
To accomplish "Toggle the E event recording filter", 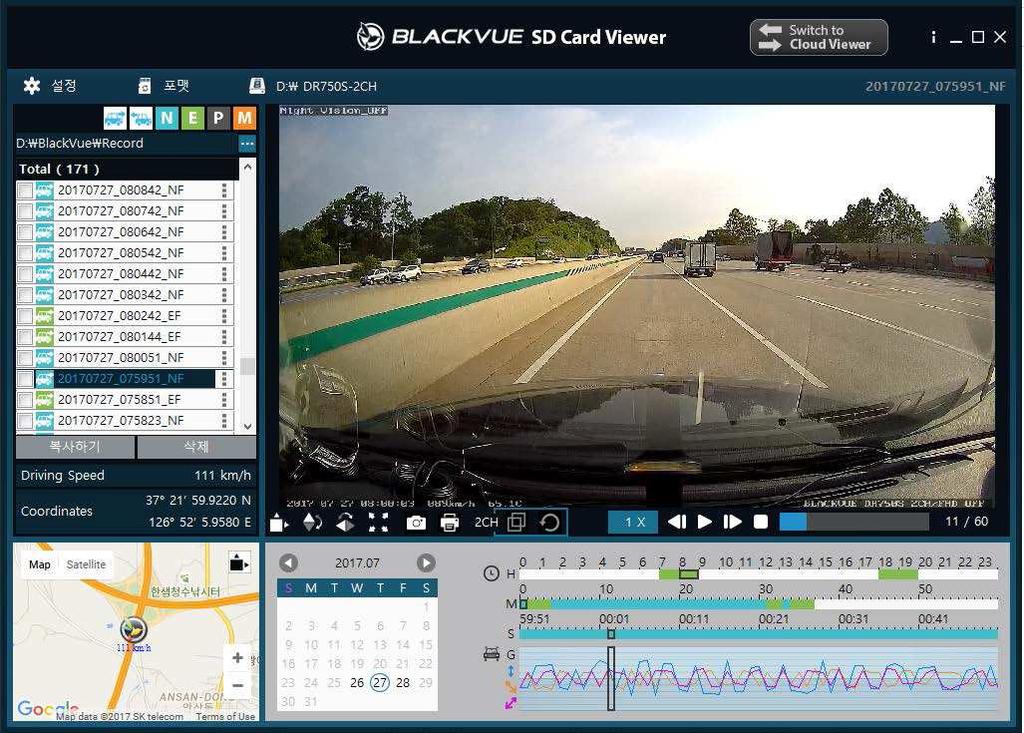I will click(x=193, y=118).
